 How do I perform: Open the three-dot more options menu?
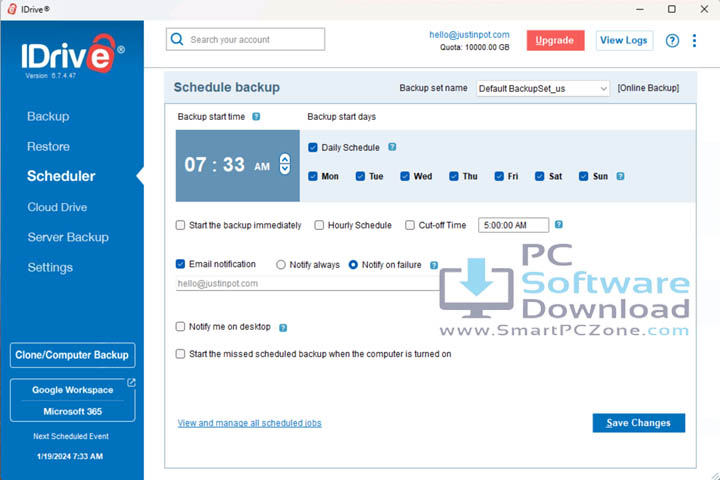pos(694,40)
